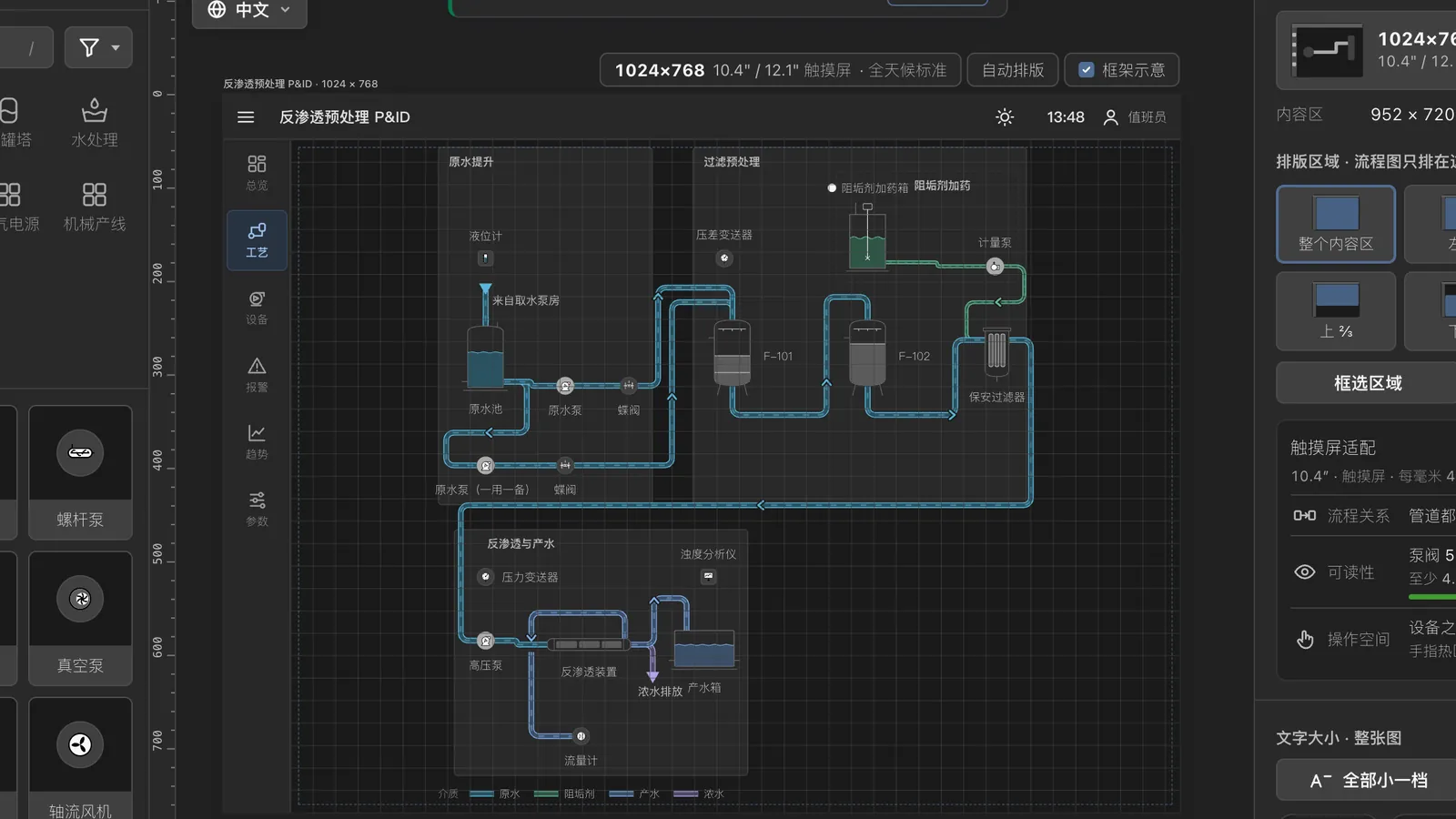Toggle the brightness sun icon
The image size is (1456, 819).
1005,117
